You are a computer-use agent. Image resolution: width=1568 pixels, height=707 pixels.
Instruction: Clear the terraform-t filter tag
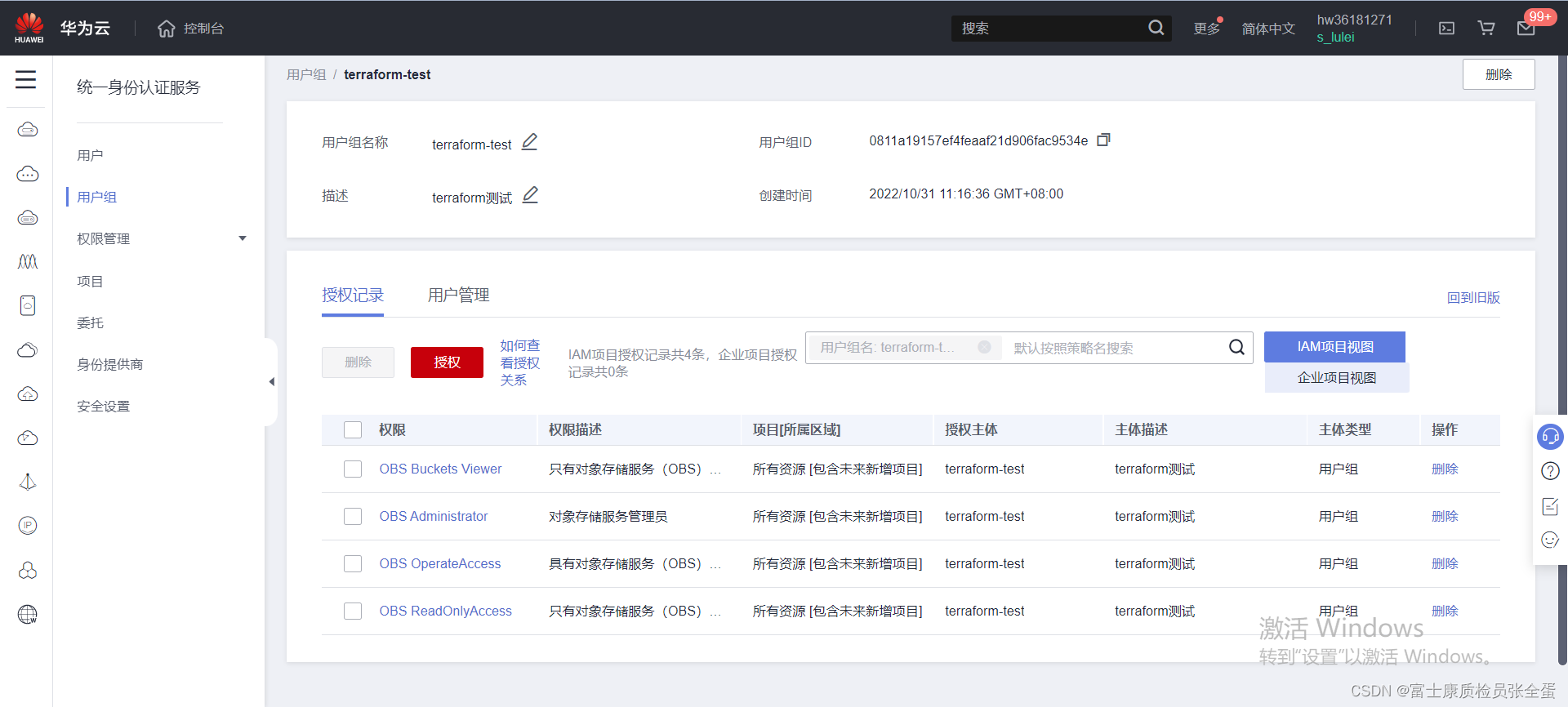(x=984, y=347)
